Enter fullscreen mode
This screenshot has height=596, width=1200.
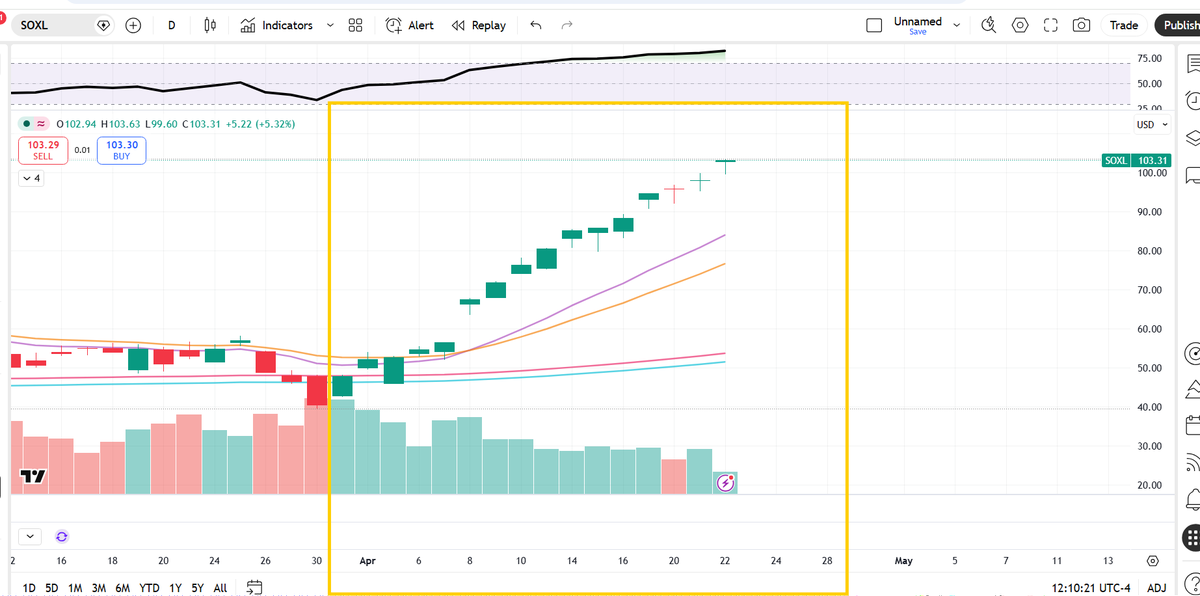point(1050,25)
